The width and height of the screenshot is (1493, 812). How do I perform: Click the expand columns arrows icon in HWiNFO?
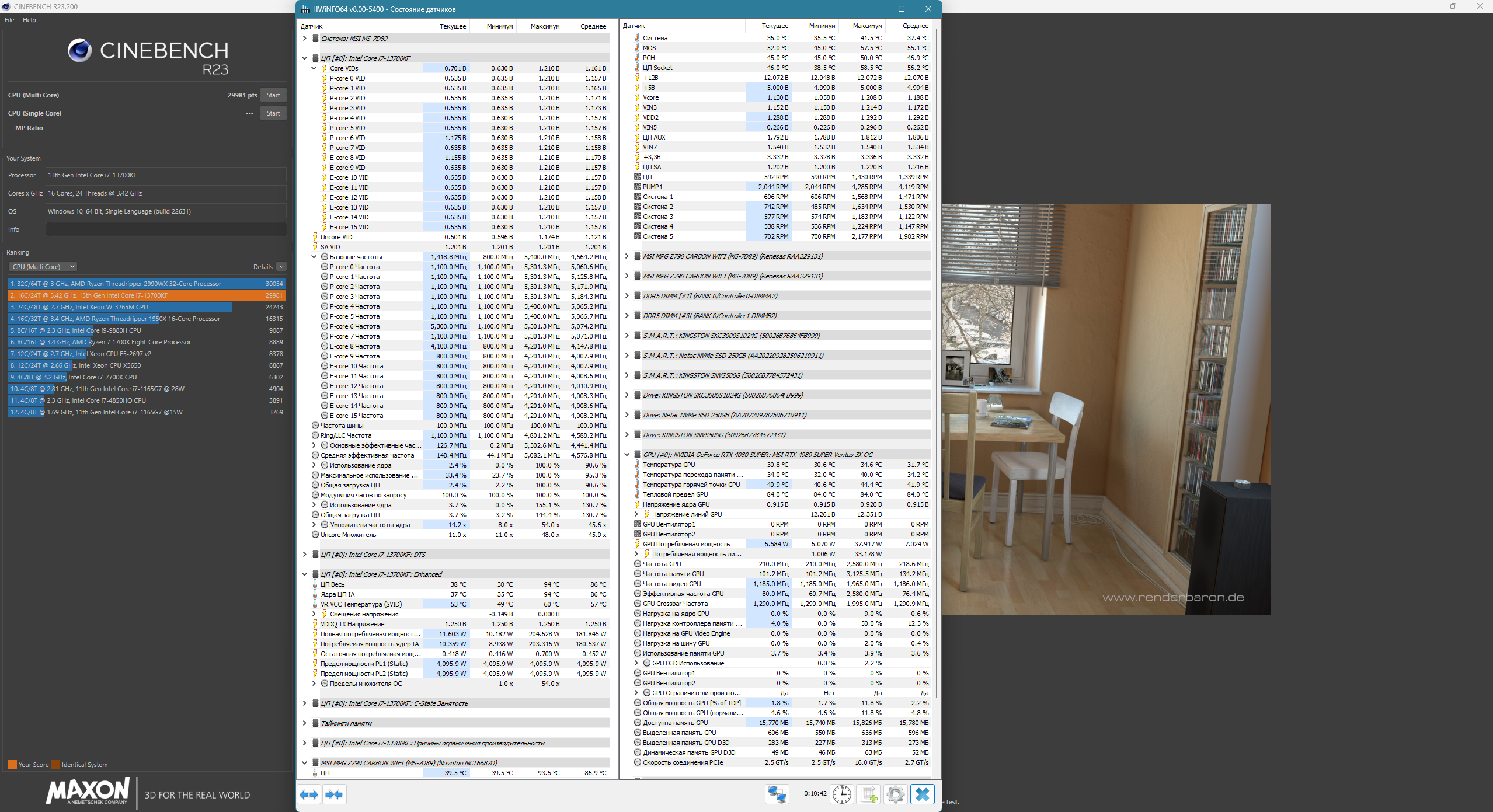(309, 794)
